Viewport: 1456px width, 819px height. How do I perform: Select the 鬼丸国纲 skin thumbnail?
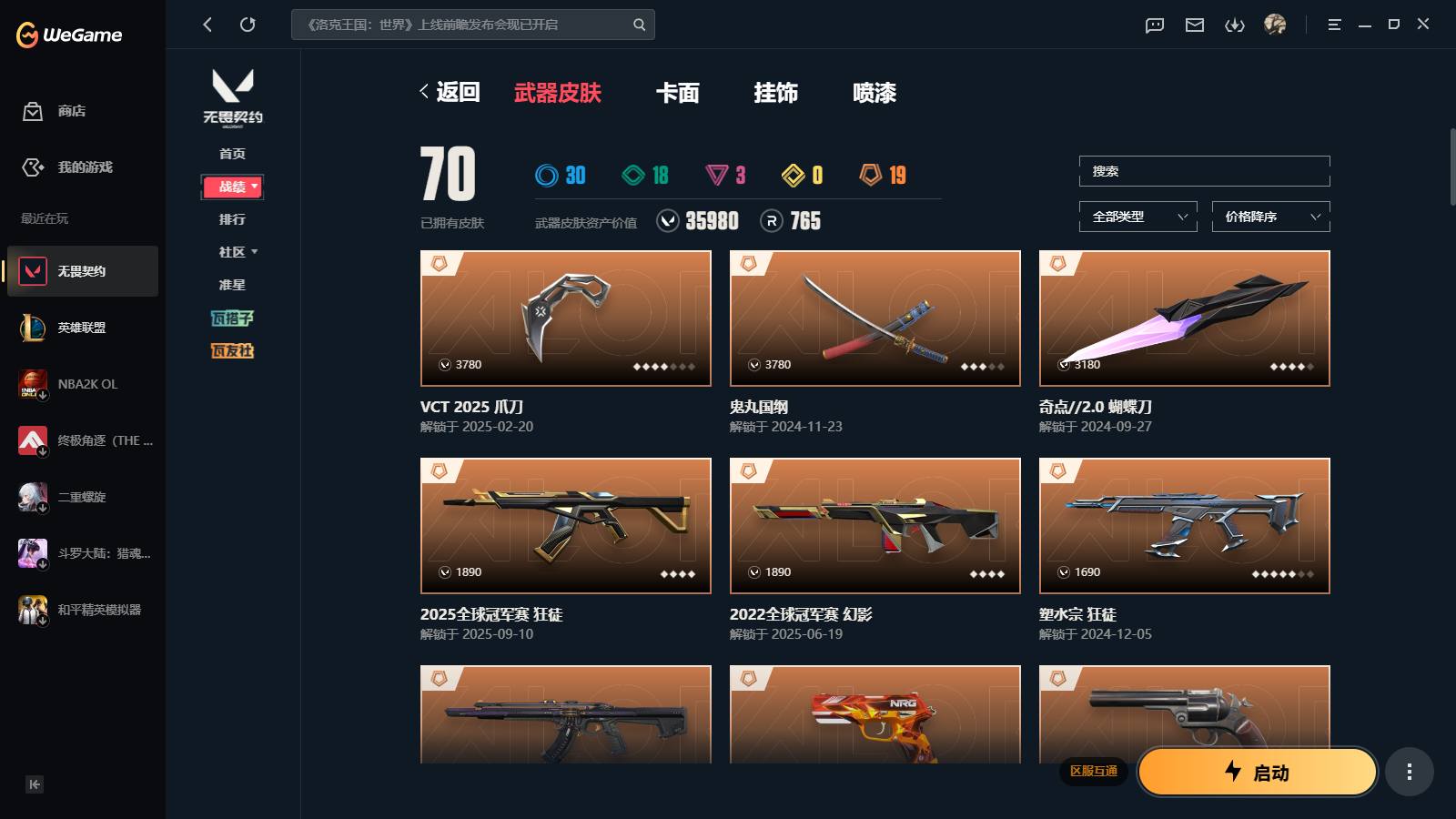875,318
